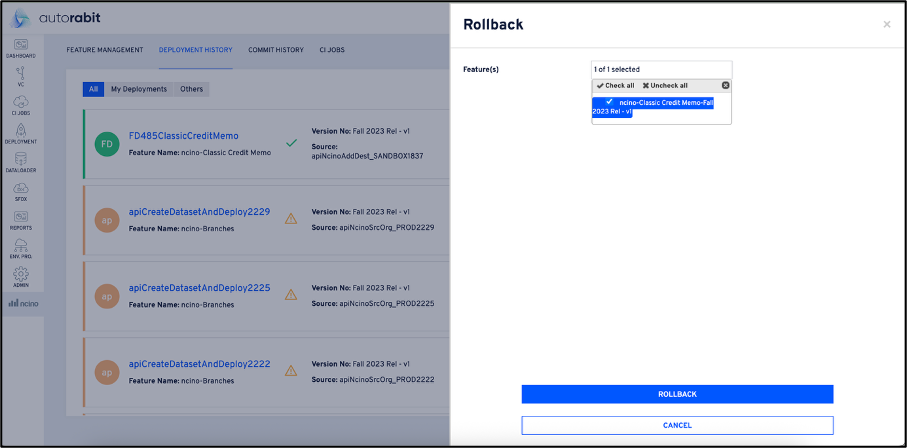This screenshot has height=448, width=908.
Task: Click Check all in feature list
Action: click(616, 85)
